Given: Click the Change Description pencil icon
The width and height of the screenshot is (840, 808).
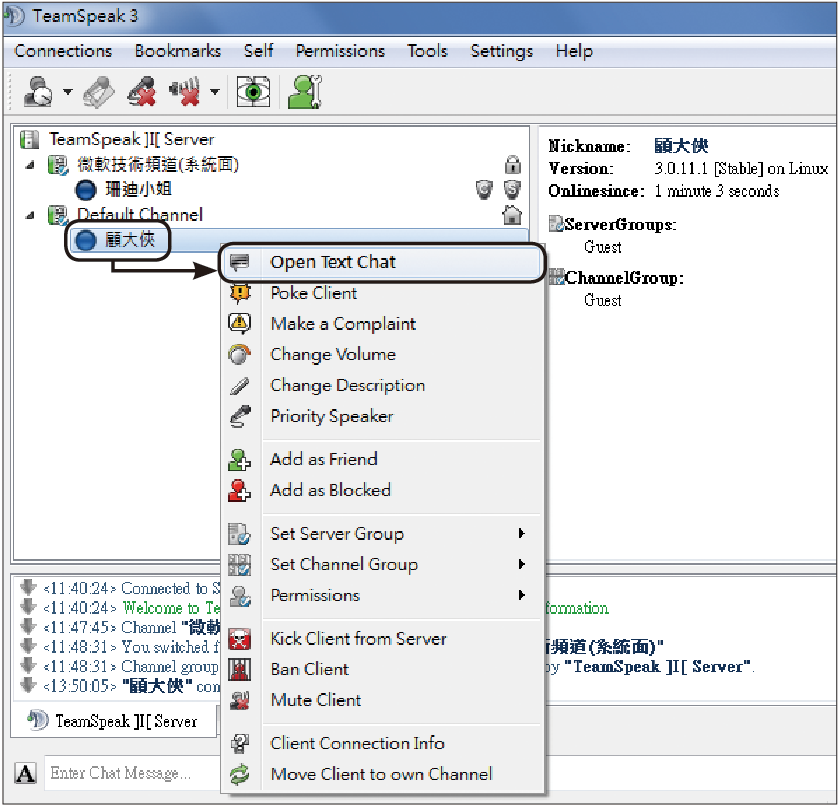Looking at the screenshot, I should pos(239,385).
